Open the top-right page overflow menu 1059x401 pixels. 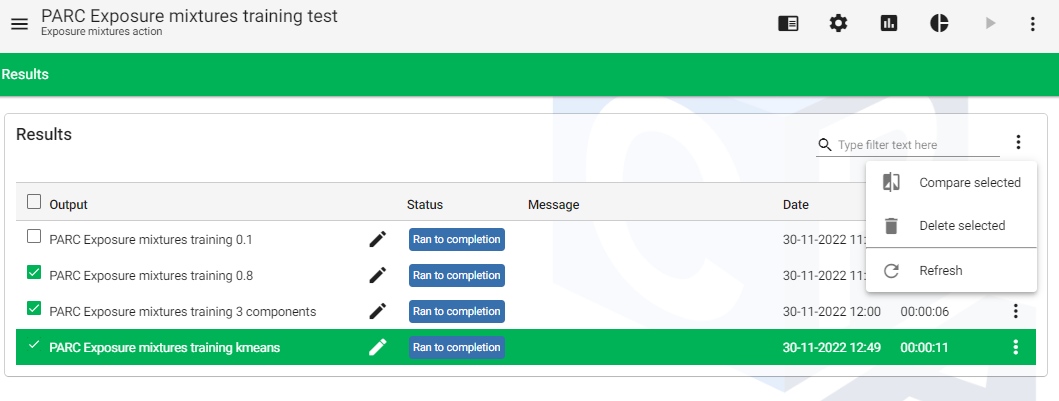[x=1033, y=24]
